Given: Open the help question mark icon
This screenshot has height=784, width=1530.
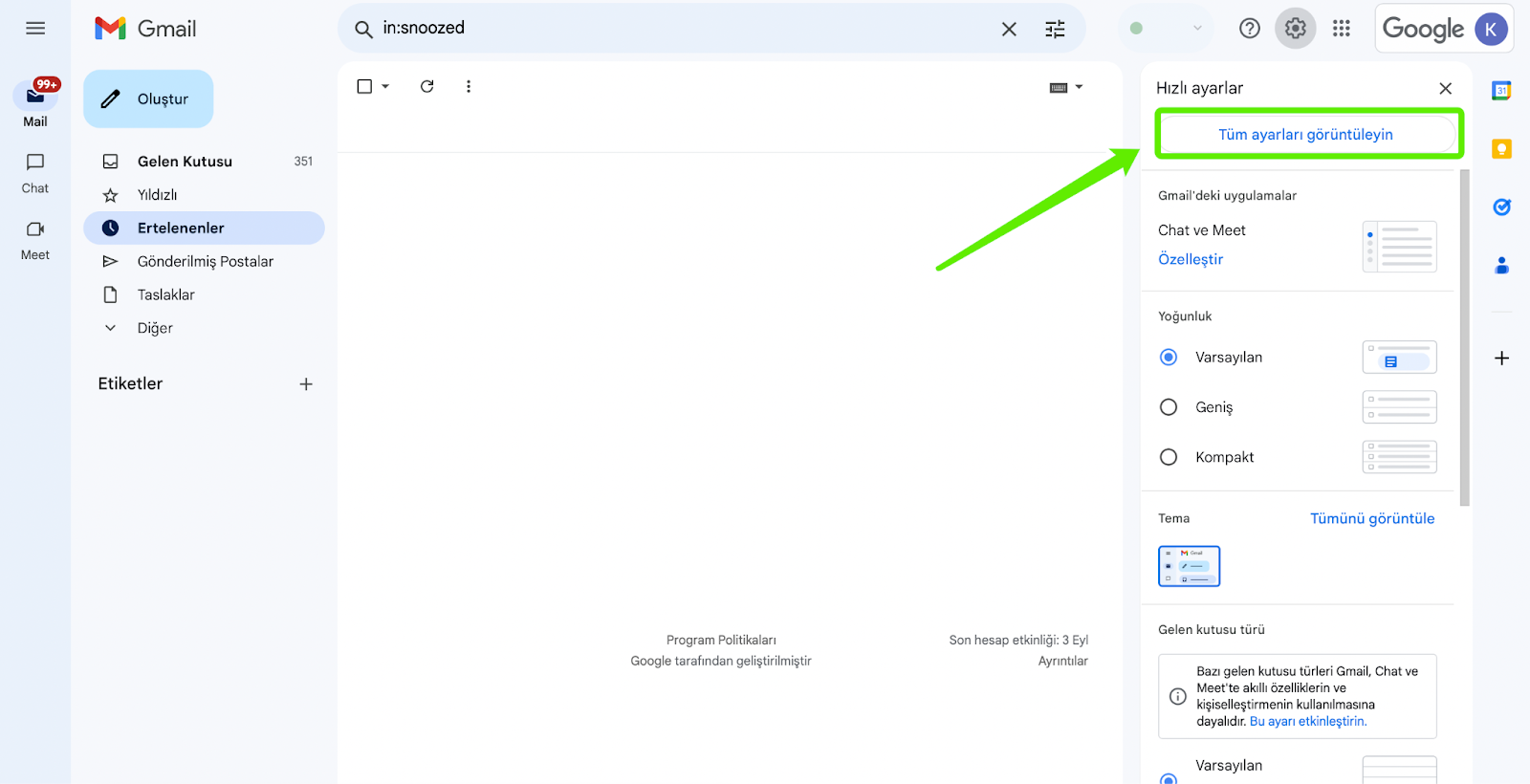Looking at the screenshot, I should click(x=1250, y=29).
